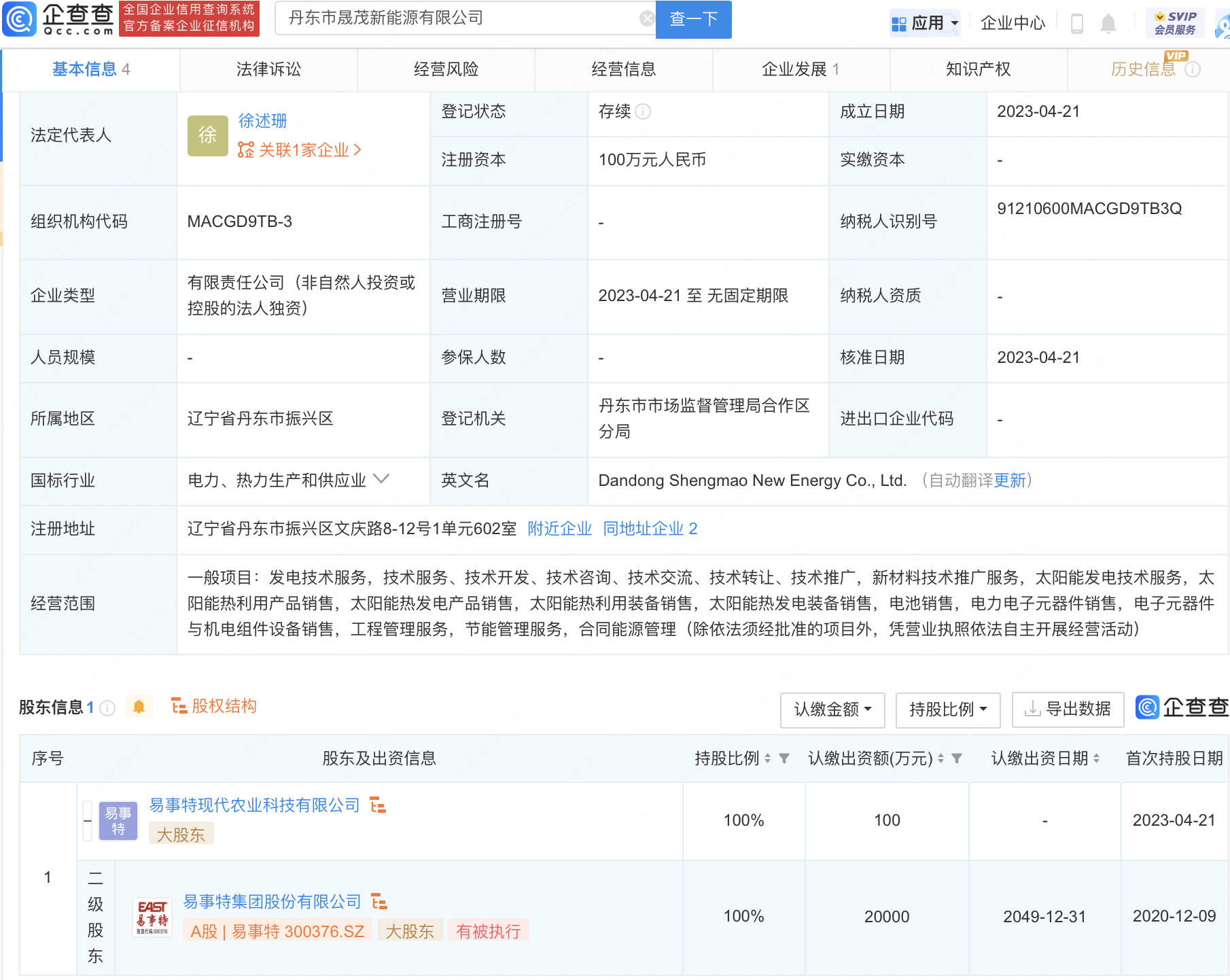Click equity tree icon beside 易事特现代农业科技有限公司
Screen dimensions: 1230x980
(378, 805)
